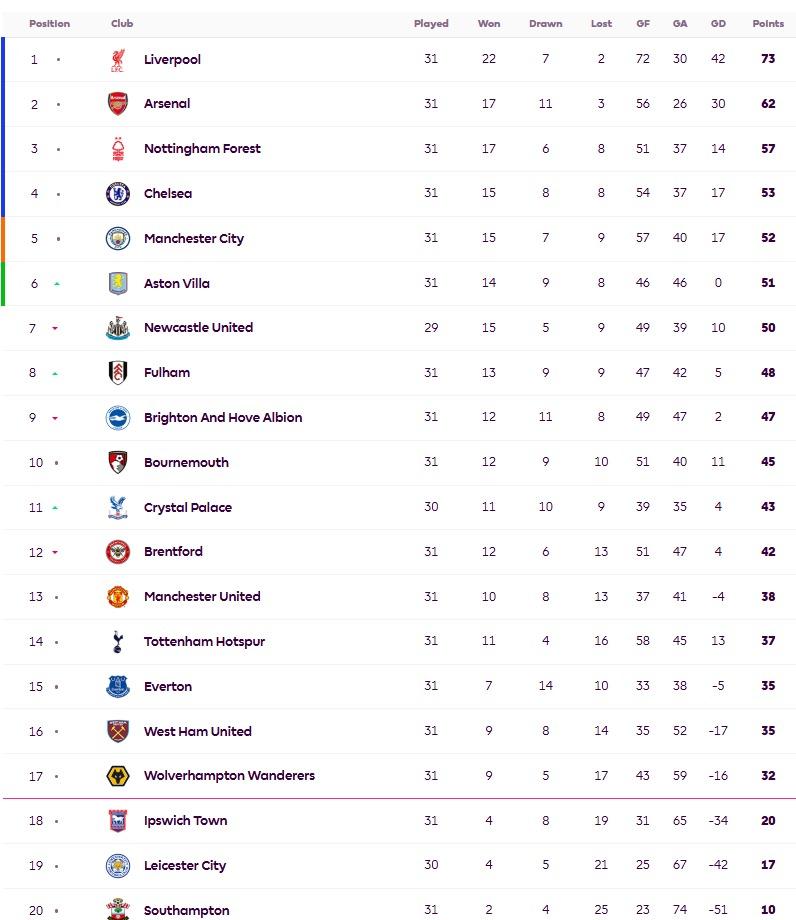Open the Brighton And Hove Albion link
The width and height of the screenshot is (796, 920).
222,418
